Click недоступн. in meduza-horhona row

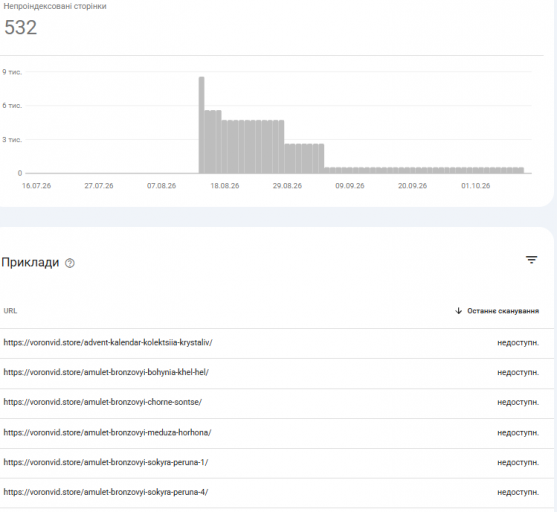click(x=518, y=433)
